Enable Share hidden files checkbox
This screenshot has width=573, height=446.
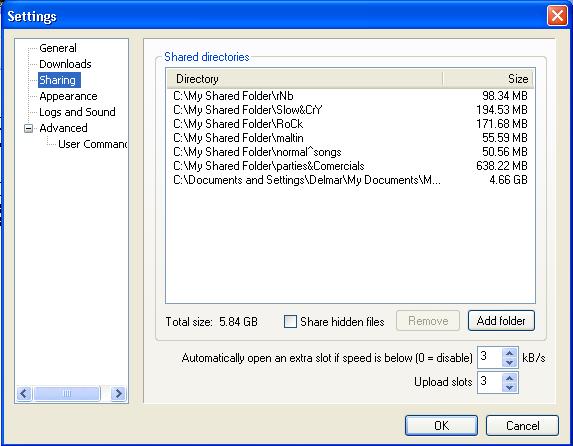pyautogui.click(x=290, y=322)
